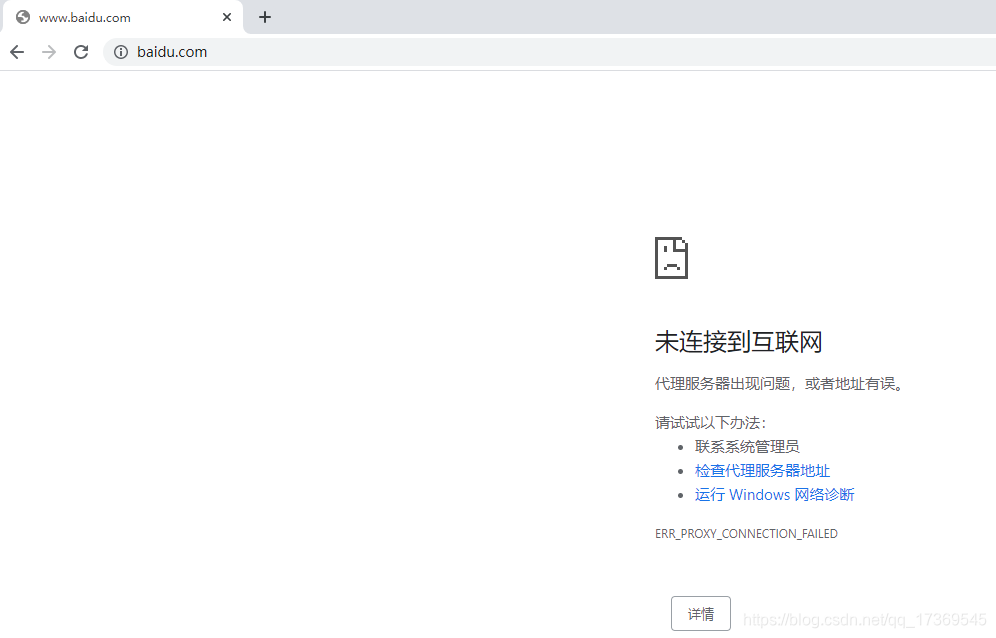Click the text 请试试以下办法：

pyautogui.click(x=711, y=423)
